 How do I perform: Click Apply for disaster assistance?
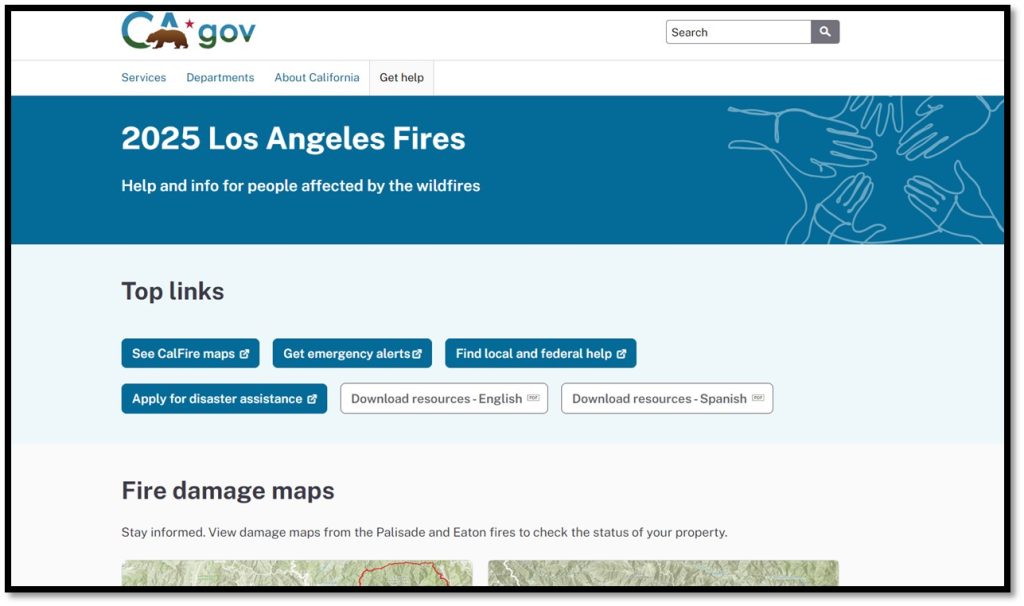[x=215, y=398]
